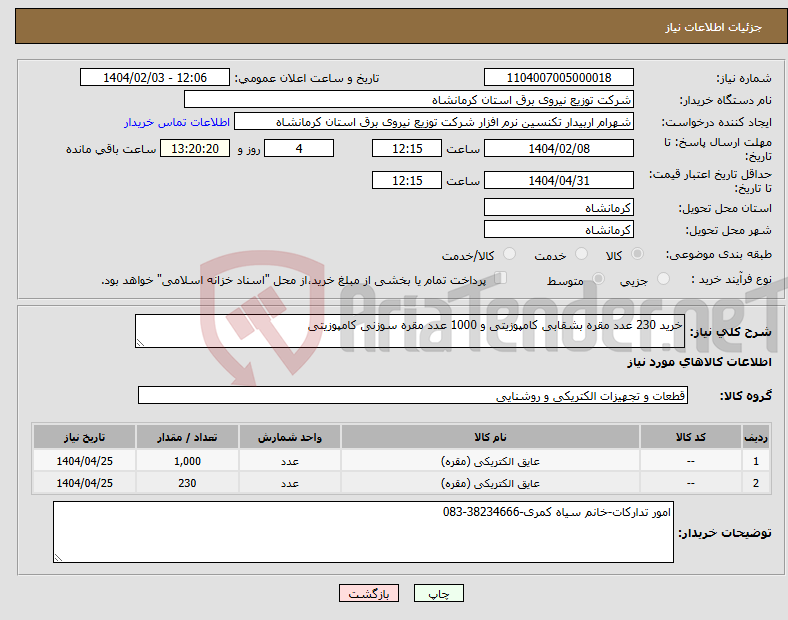The height and width of the screenshot is (620, 788).
Task: Click the validity time field beside 1404/04/31
Action: [407, 180]
